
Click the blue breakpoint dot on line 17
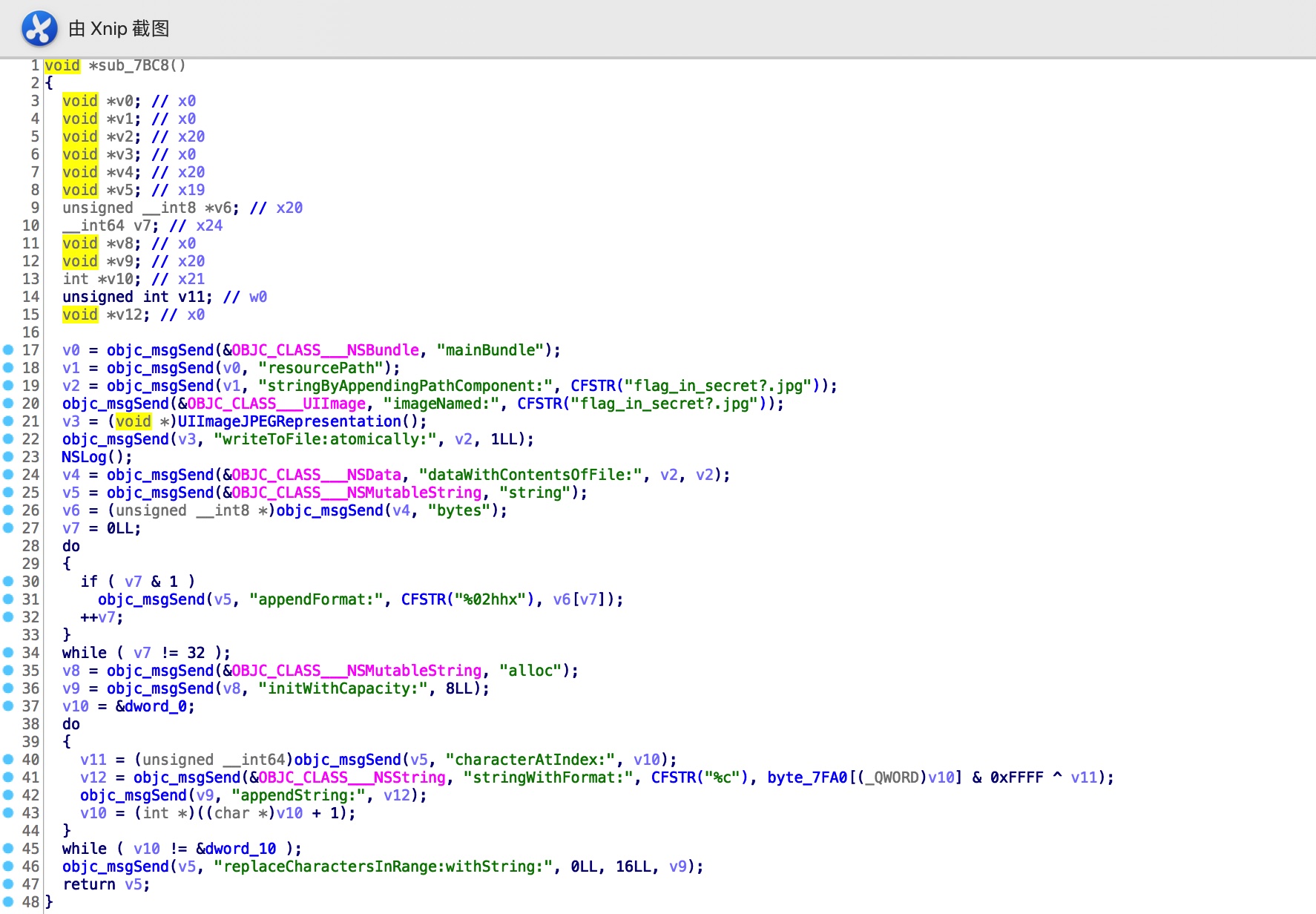coord(8,350)
